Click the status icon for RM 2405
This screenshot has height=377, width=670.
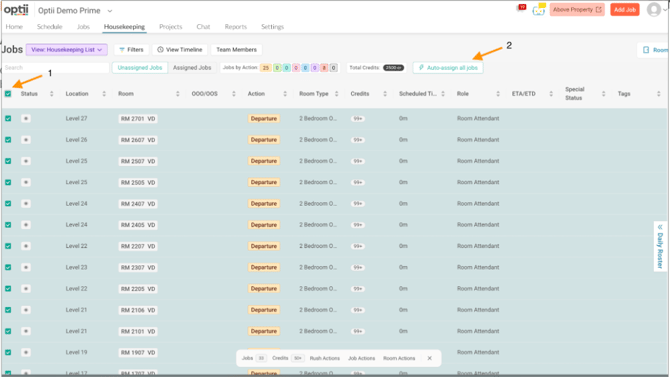pos(26,225)
